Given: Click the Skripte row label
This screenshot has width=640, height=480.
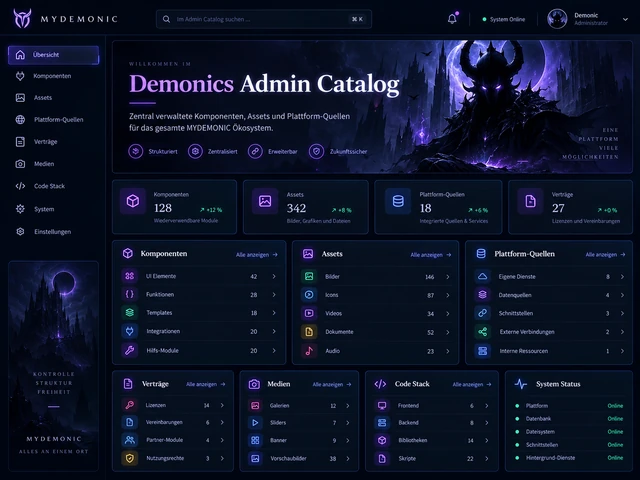Looking at the screenshot, I should click(407, 458).
